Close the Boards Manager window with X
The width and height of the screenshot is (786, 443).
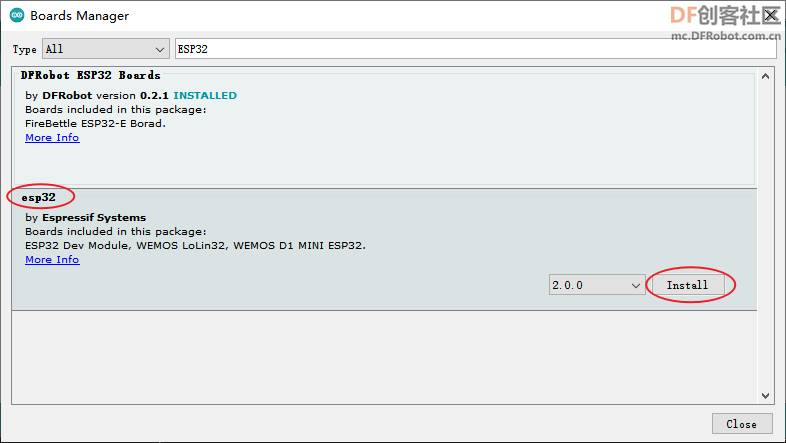coord(771,16)
